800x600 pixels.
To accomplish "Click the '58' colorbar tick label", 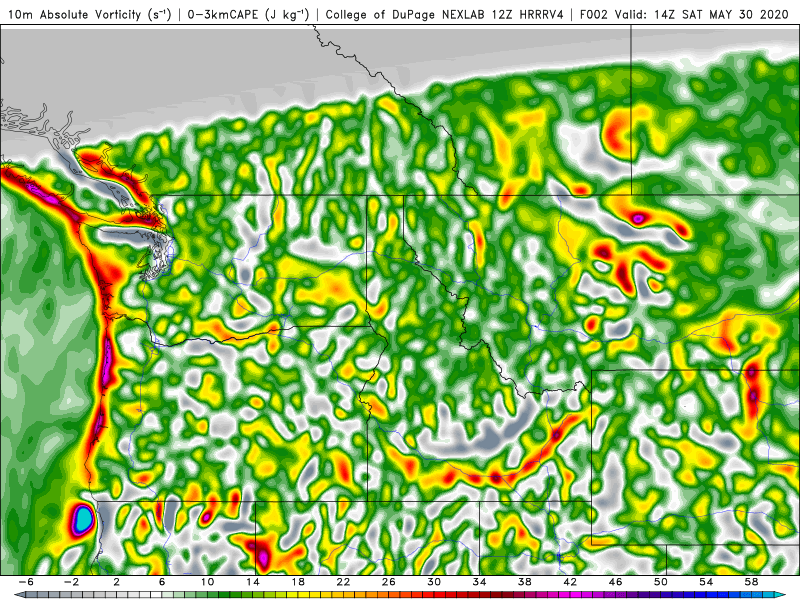I will pyautogui.click(x=751, y=582).
